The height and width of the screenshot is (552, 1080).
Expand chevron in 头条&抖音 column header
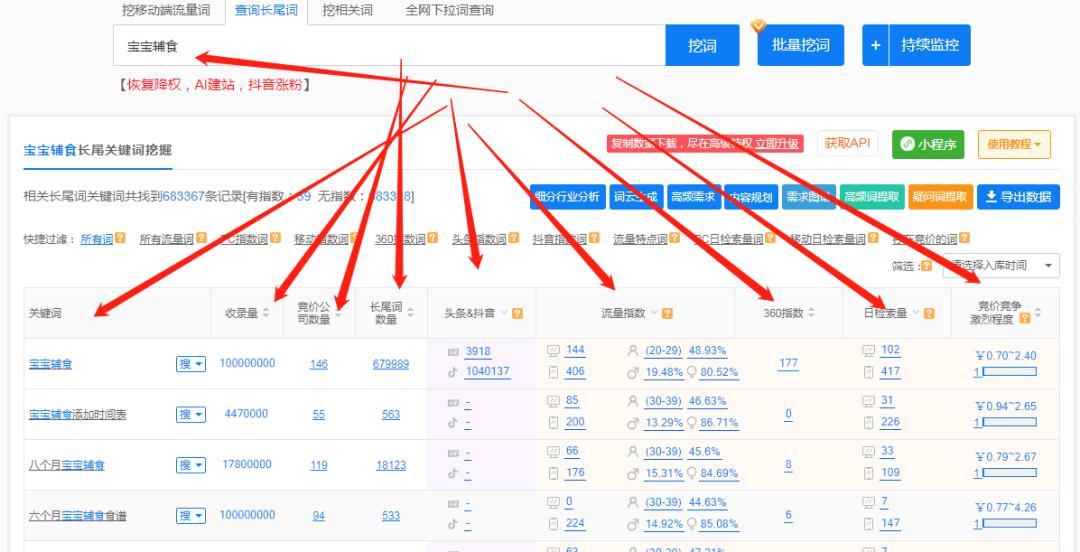click(504, 313)
